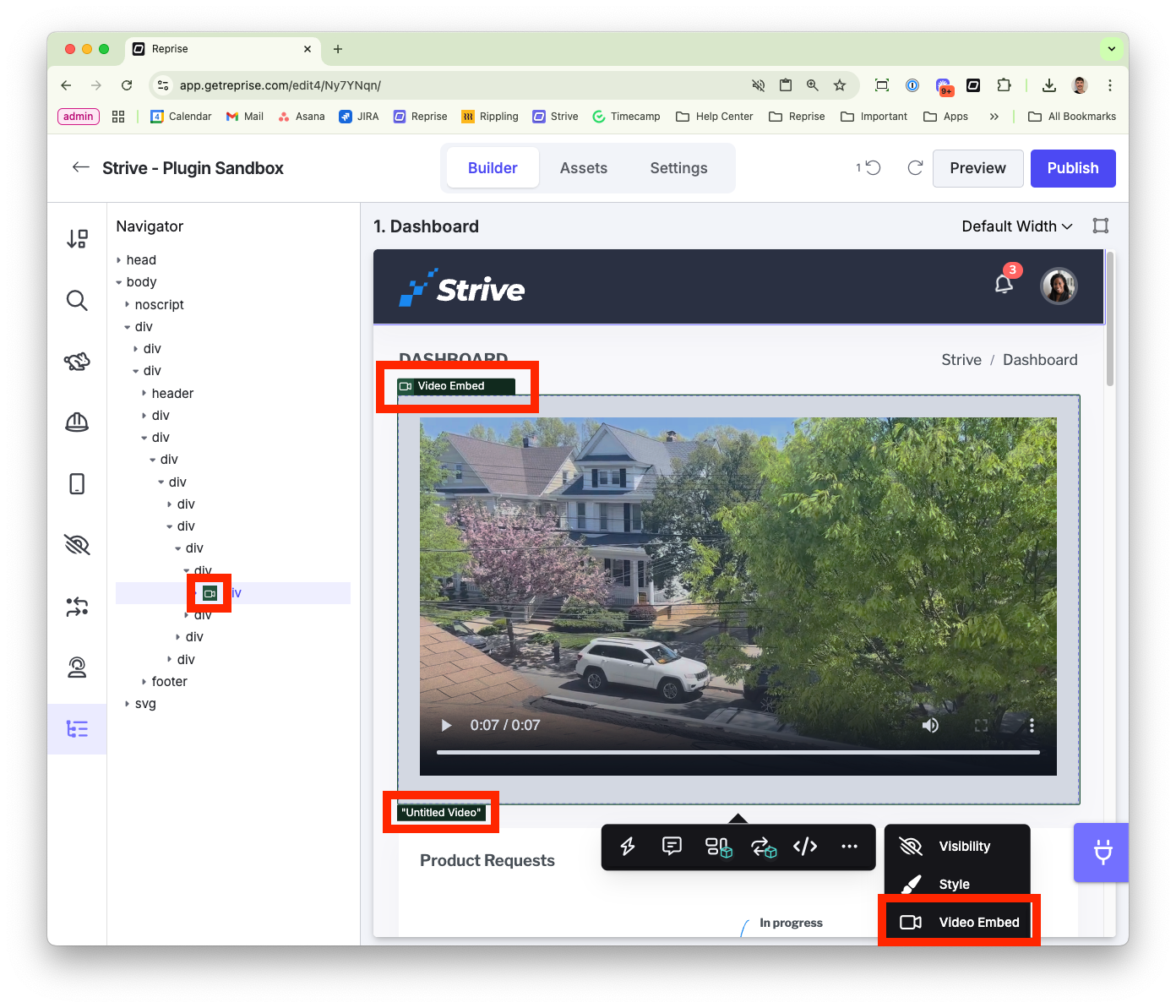Click the replace element toolbar icon

[x=763, y=847]
